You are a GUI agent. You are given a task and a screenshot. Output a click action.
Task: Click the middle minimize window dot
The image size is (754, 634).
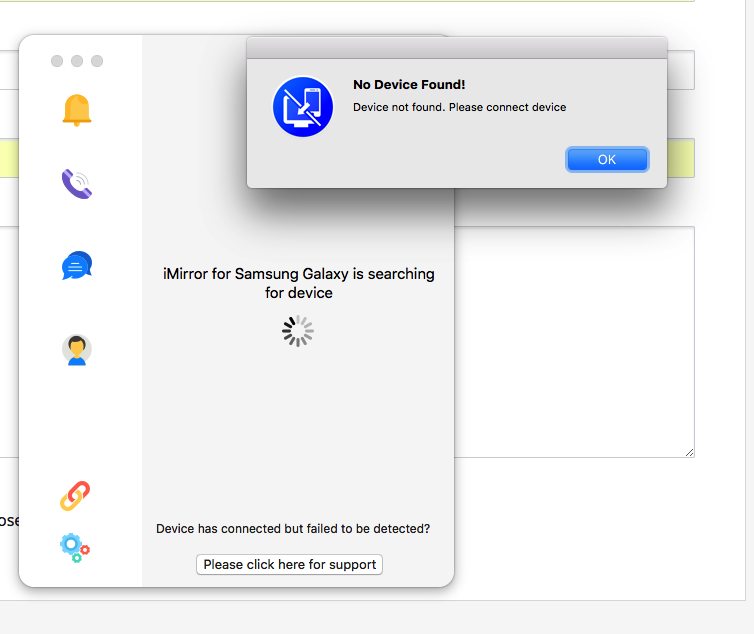click(77, 61)
